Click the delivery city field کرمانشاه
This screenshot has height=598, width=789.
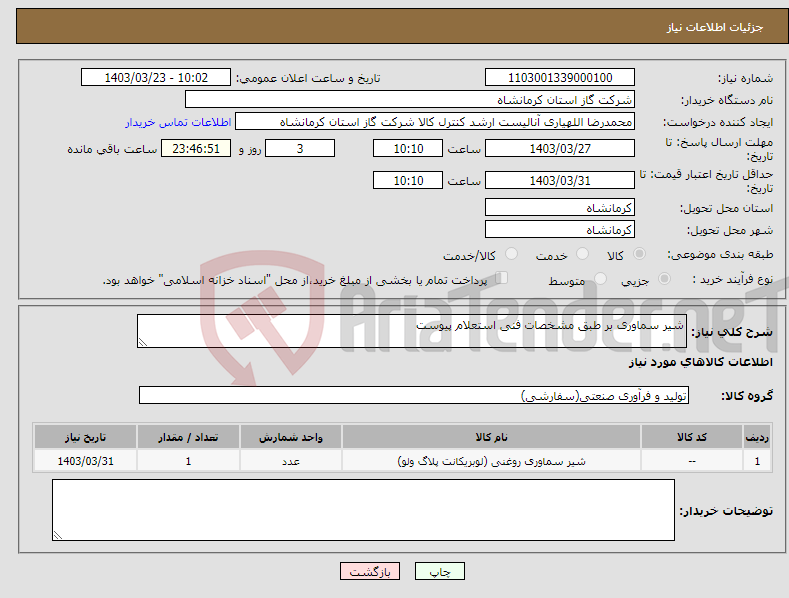click(560, 230)
